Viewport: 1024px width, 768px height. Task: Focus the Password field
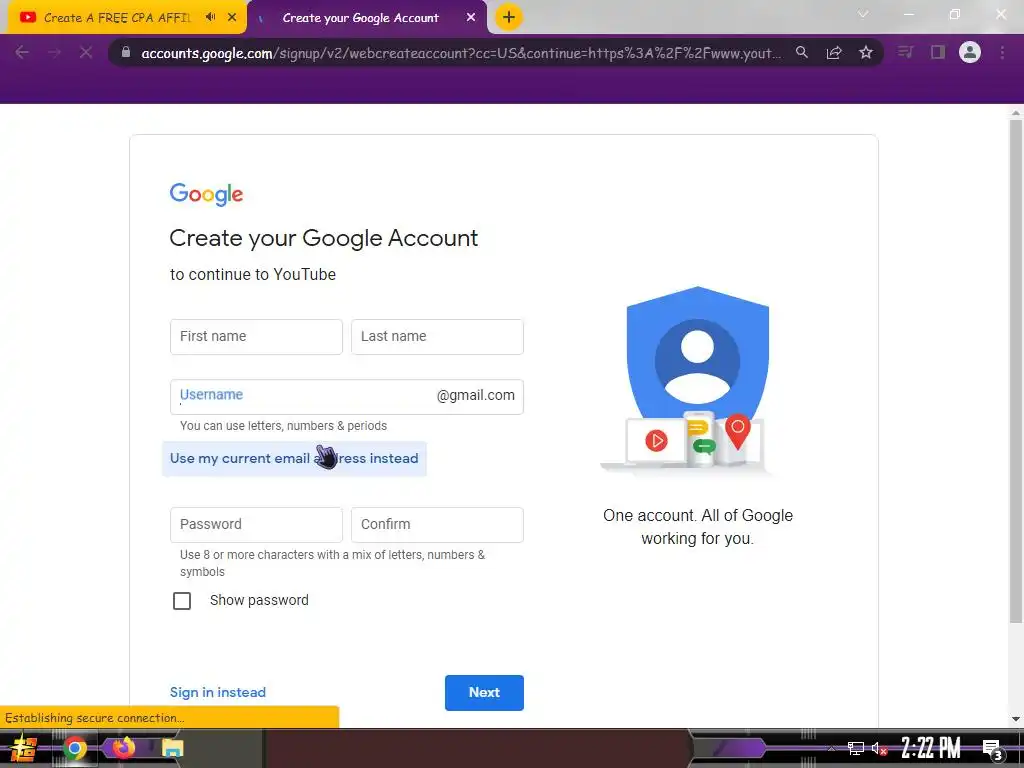click(256, 525)
